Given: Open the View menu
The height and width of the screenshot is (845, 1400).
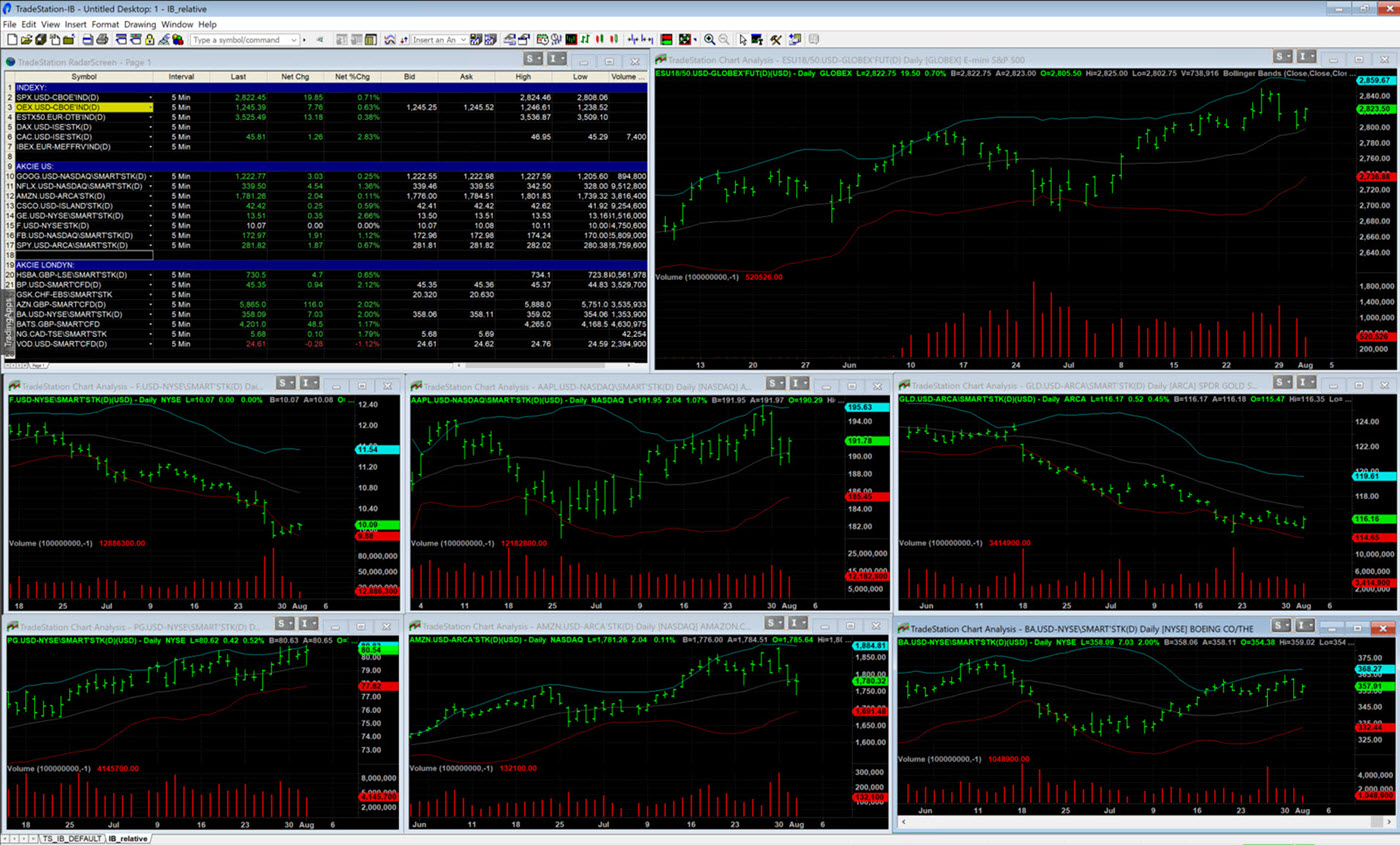Looking at the screenshot, I should (50, 24).
